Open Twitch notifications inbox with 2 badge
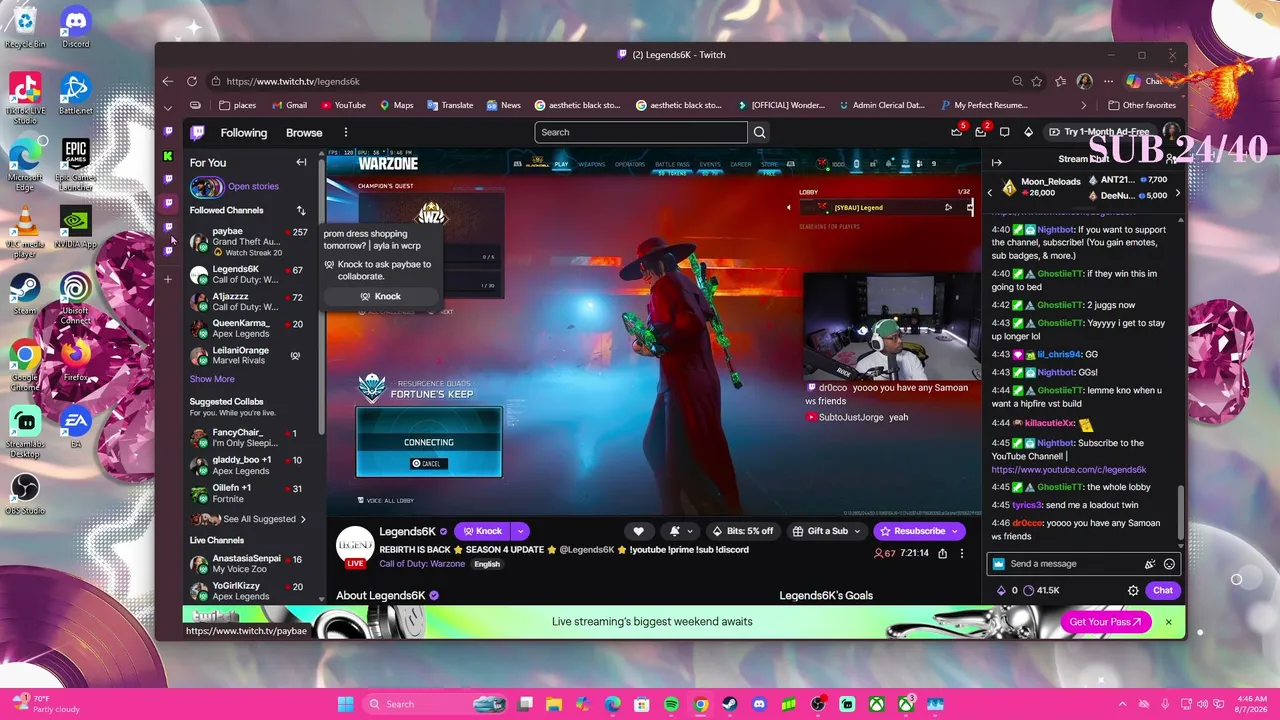The height and width of the screenshot is (720, 1280). click(x=981, y=132)
